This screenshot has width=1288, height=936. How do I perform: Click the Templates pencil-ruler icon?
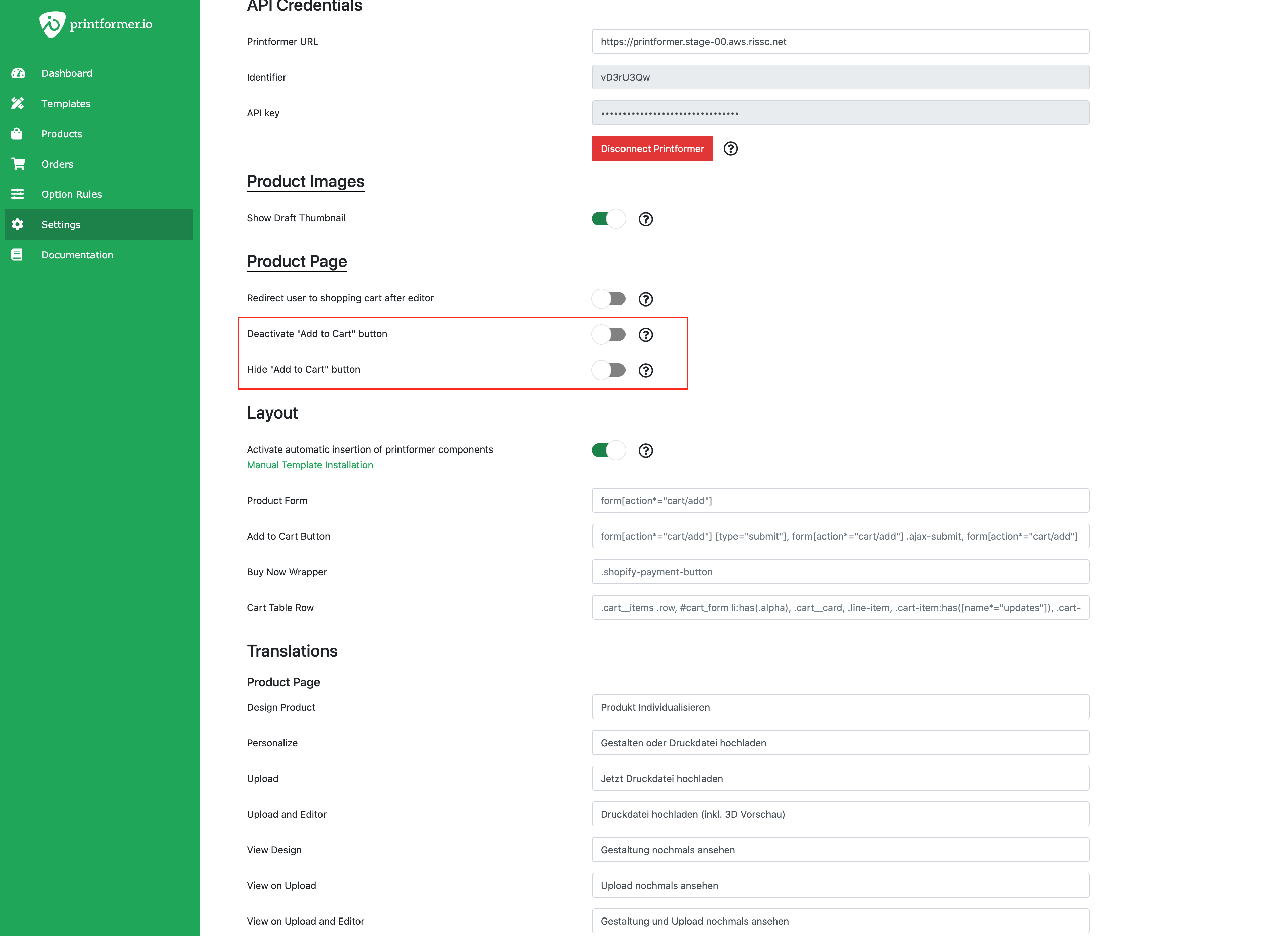pyautogui.click(x=17, y=103)
